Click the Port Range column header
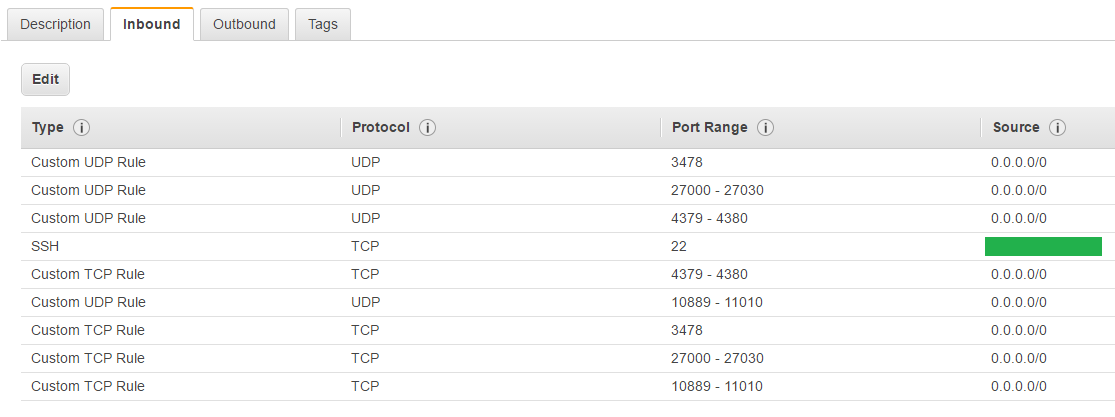 click(709, 128)
